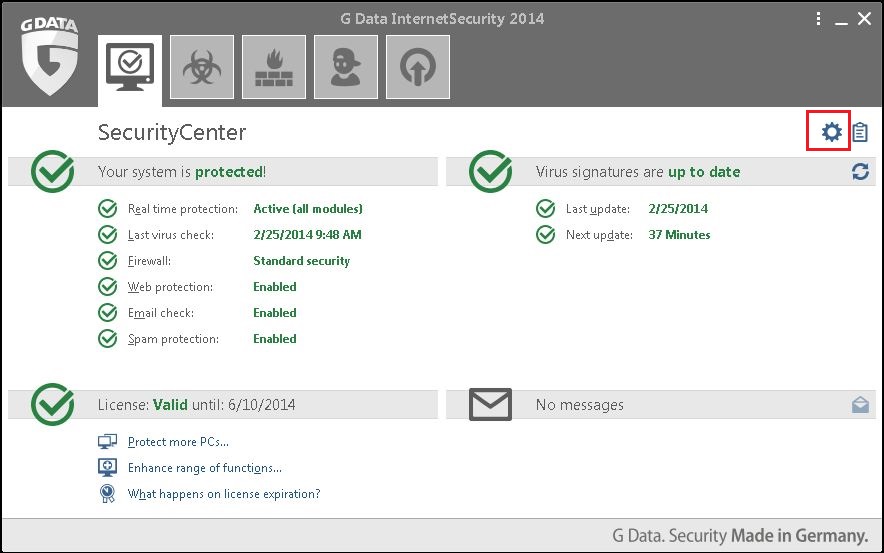
Task: Open Protect more PCs... link
Action: click(178, 442)
